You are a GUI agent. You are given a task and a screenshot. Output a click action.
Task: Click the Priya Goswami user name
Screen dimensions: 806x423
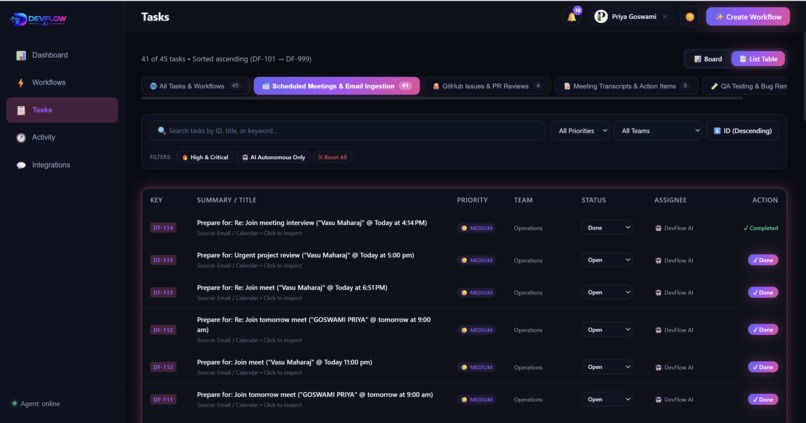click(634, 17)
